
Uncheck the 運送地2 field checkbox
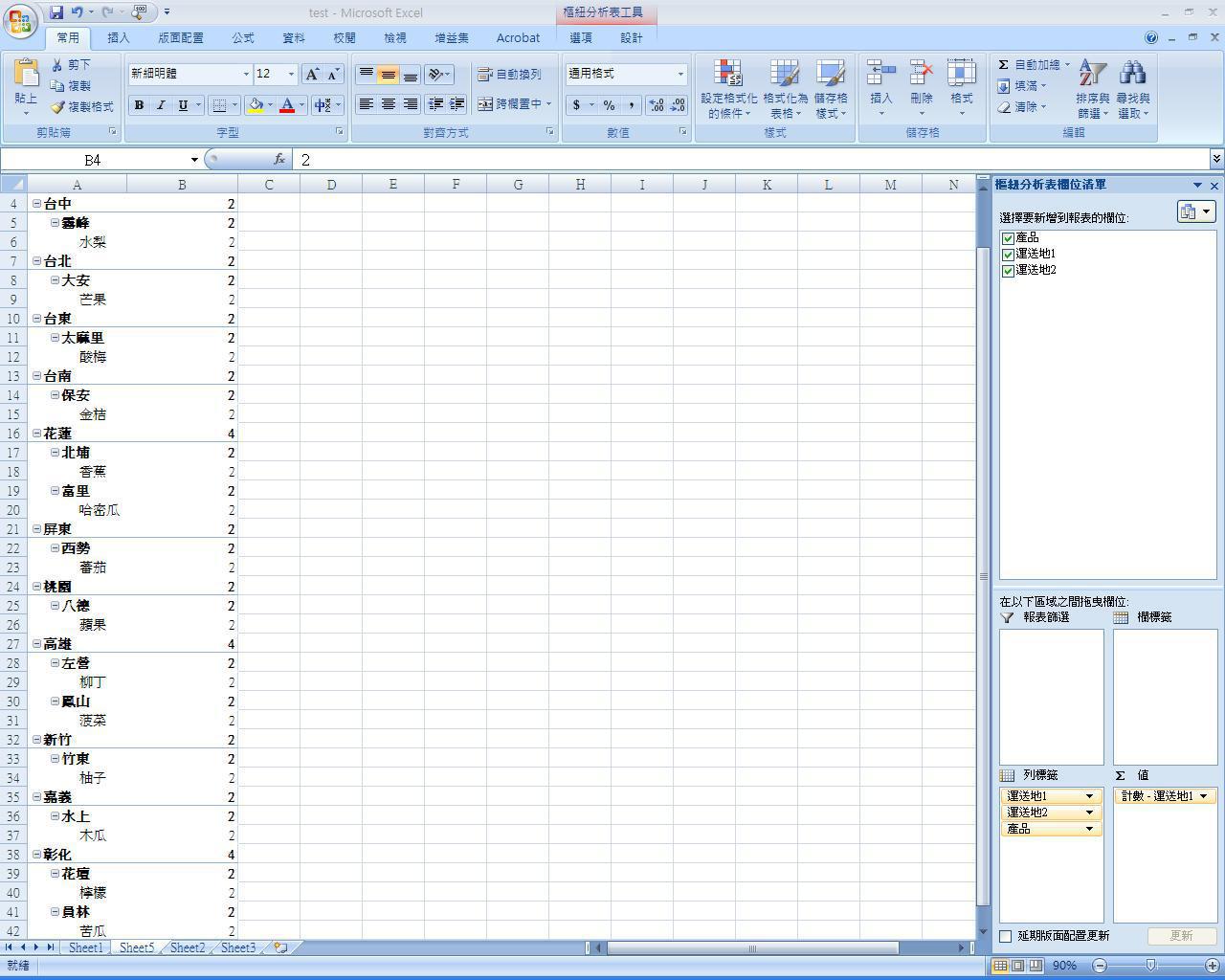(x=1008, y=271)
